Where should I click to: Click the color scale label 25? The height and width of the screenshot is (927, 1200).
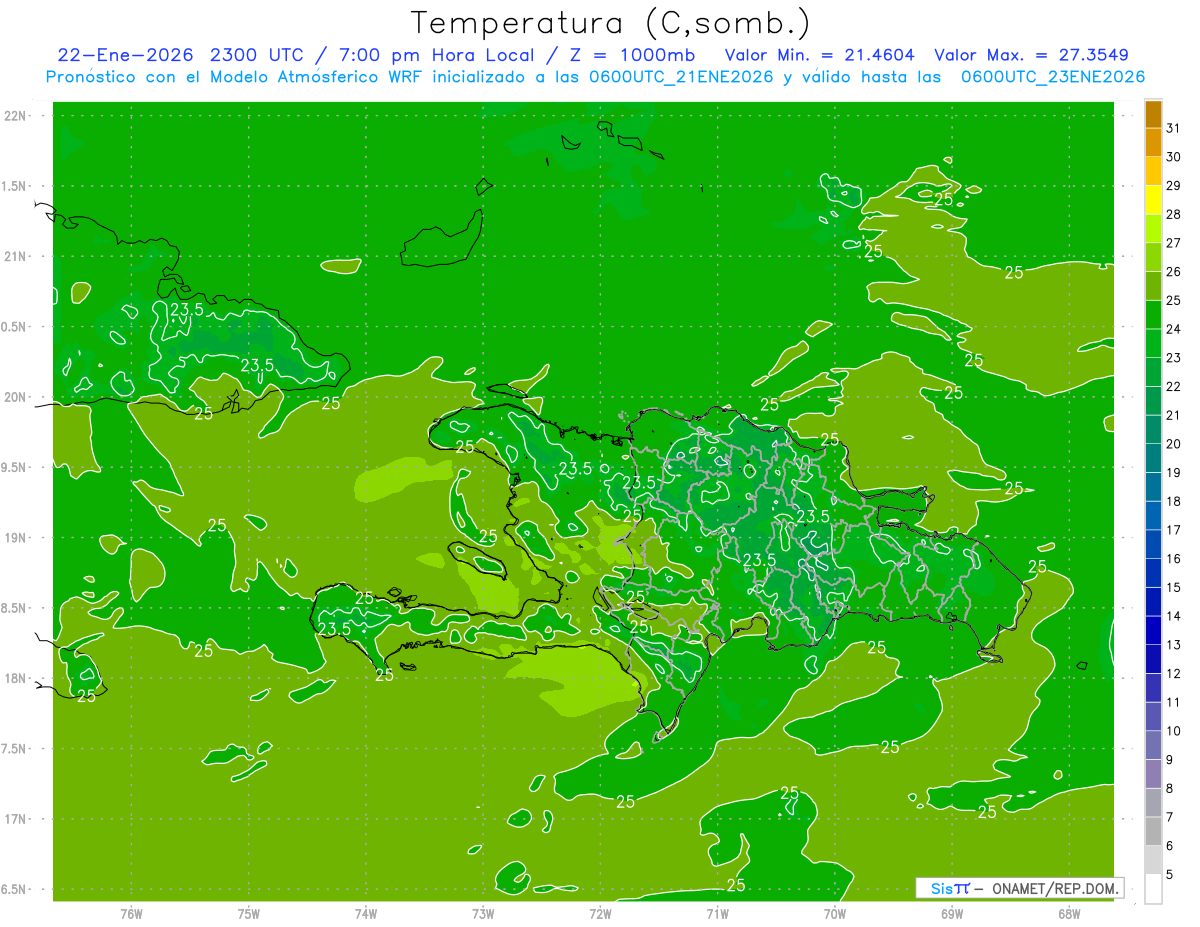(1173, 300)
